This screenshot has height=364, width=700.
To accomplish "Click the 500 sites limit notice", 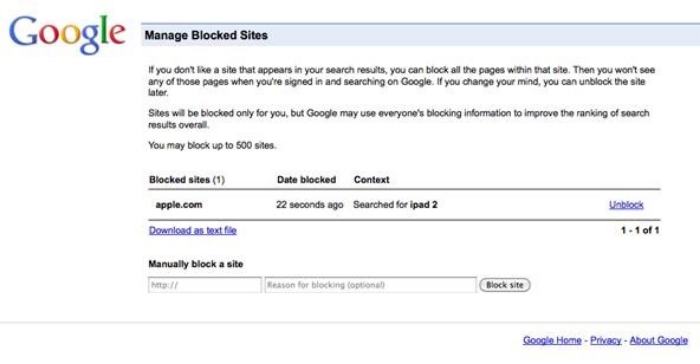I will tap(212, 145).
